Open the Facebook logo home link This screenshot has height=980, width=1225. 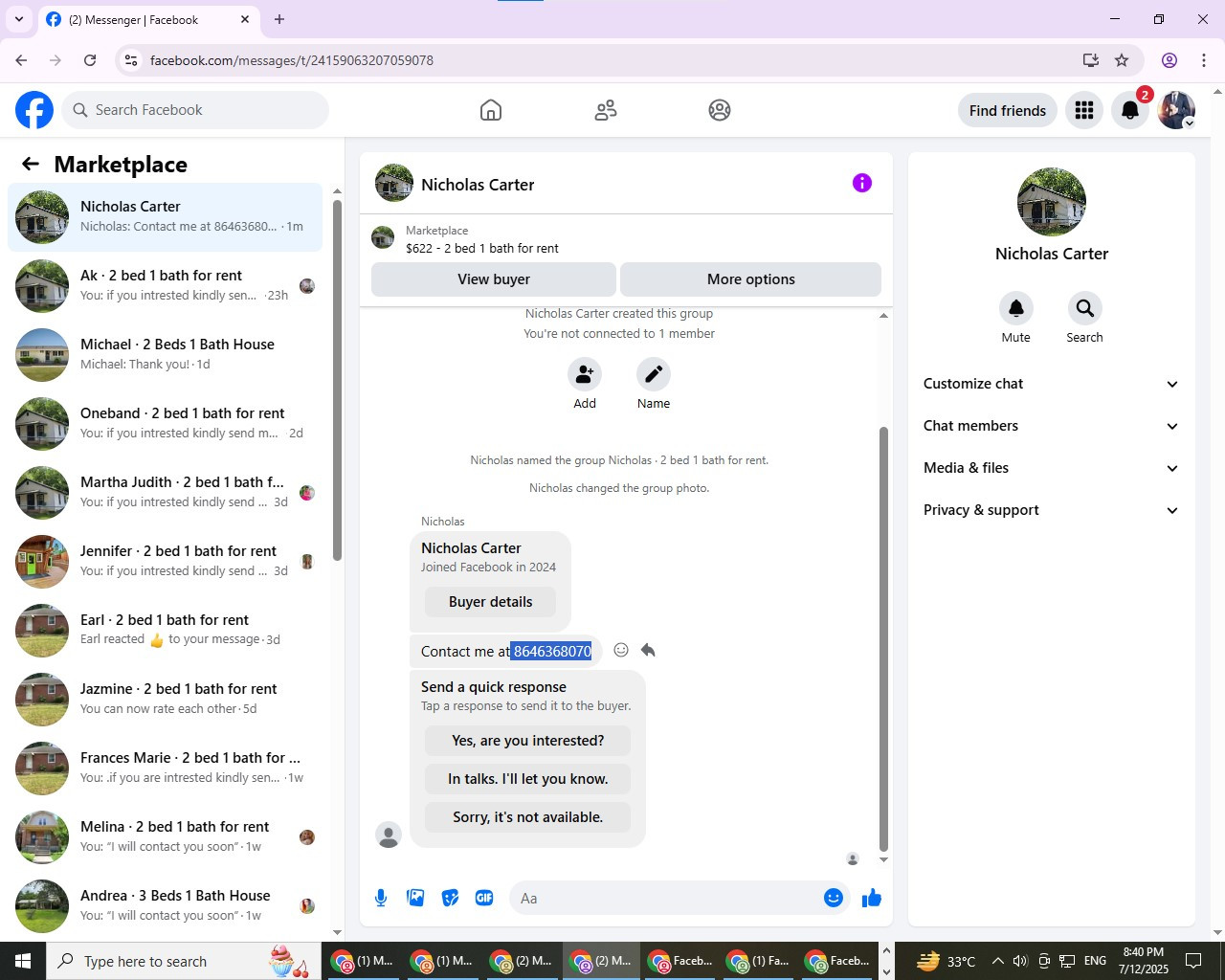34,110
